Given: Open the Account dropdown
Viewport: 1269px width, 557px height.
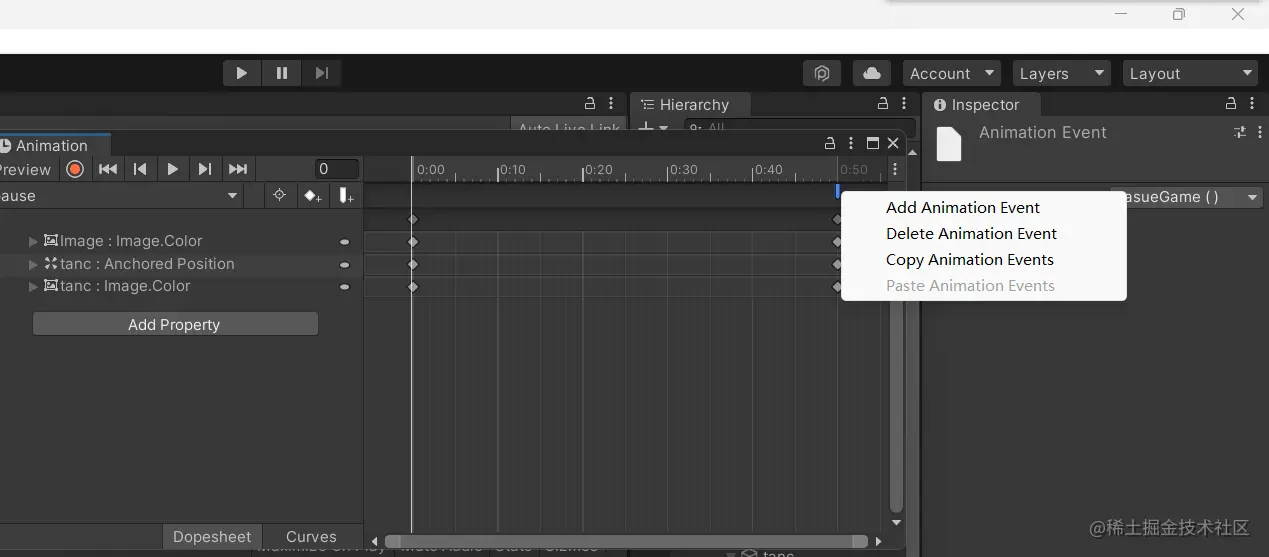Looking at the screenshot, I should (x=952, y=73).
